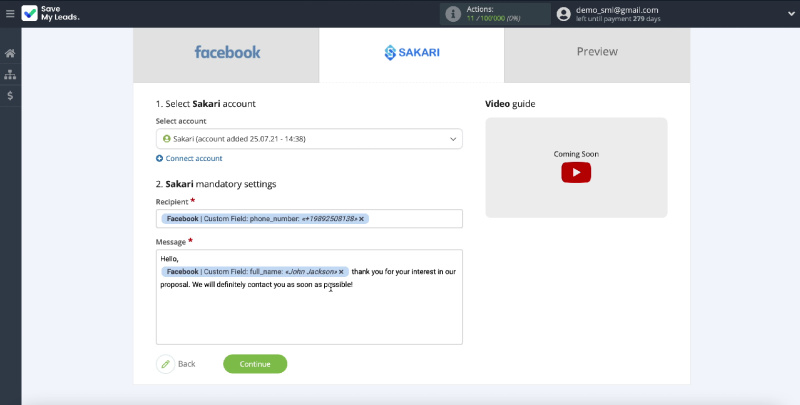Remove the phone_number tag from Recipient
This screenshot has width=800, height=405.
tap(362, 219)
